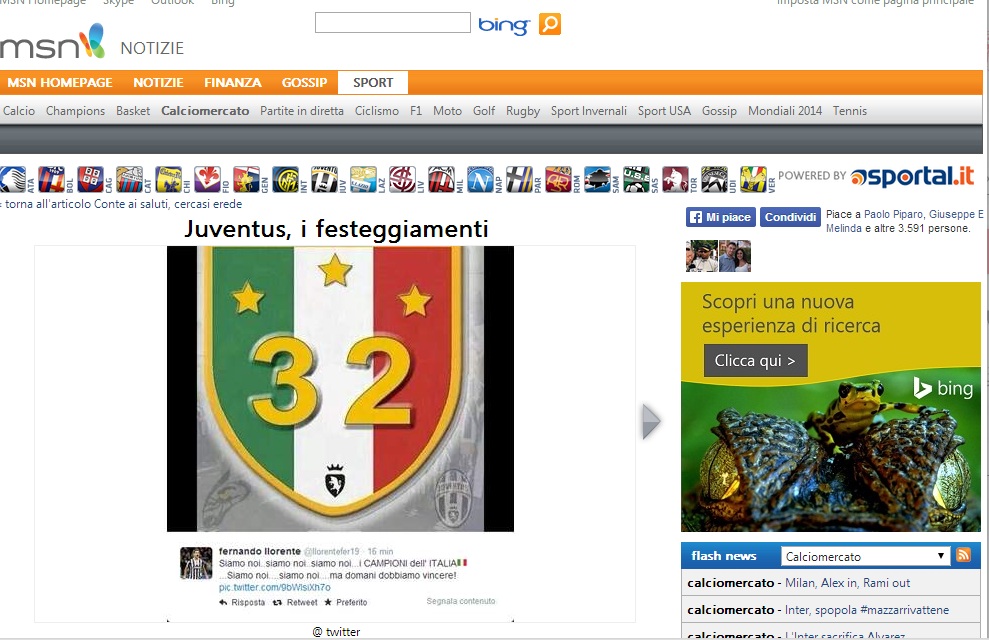989x640 pixels.
Task: Open the Juventus (JUV) team badge
Action: [x=325, y=180]
